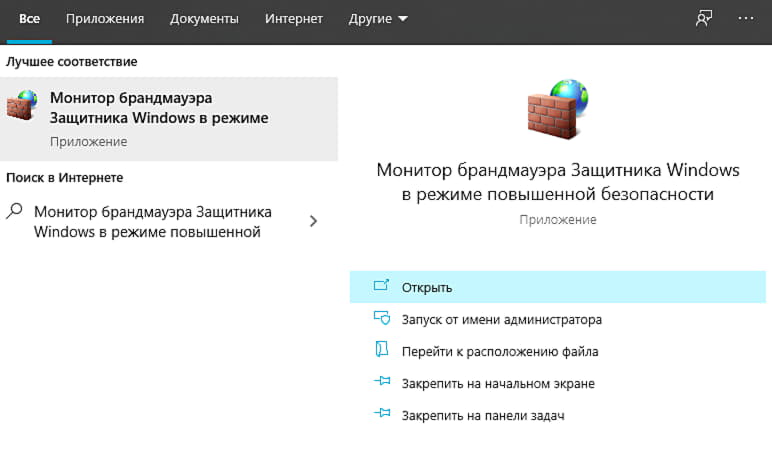The width and height of the screenshot is (772, 454).
Task: Choose Запуск от имени администратора
Action: (501, 320)
